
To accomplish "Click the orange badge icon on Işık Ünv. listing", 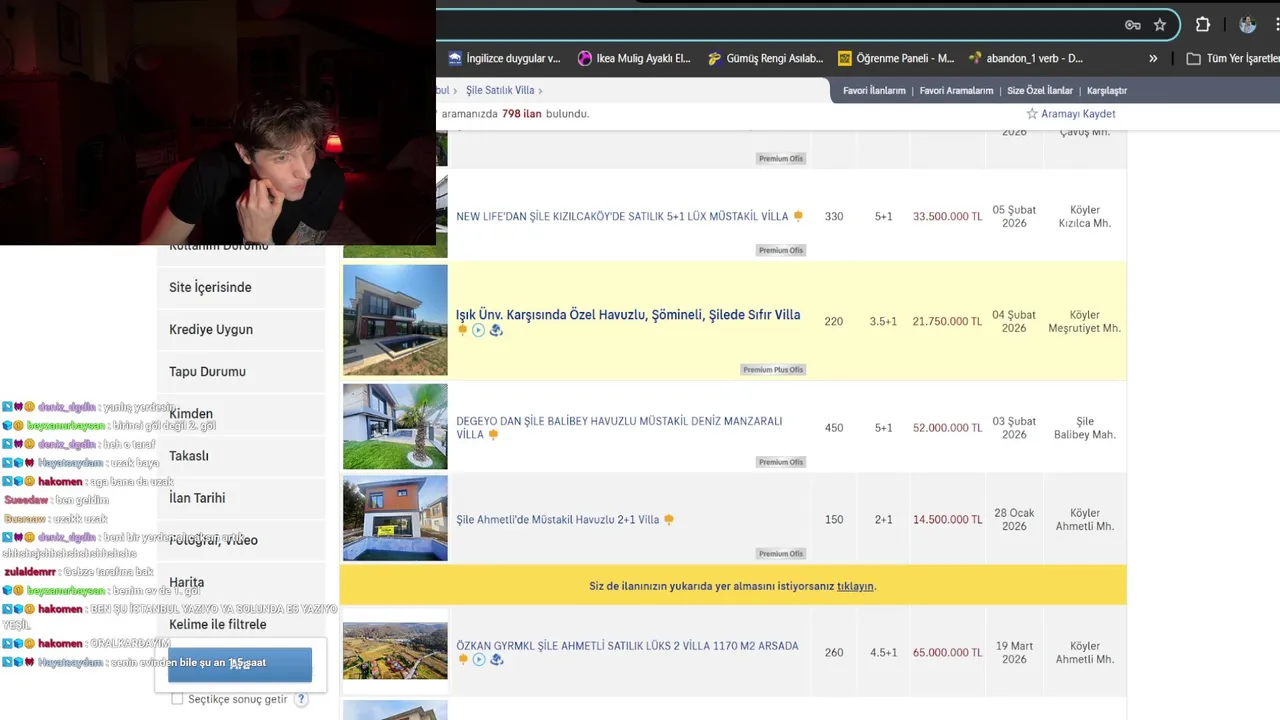I will click(x=462, y=330).
